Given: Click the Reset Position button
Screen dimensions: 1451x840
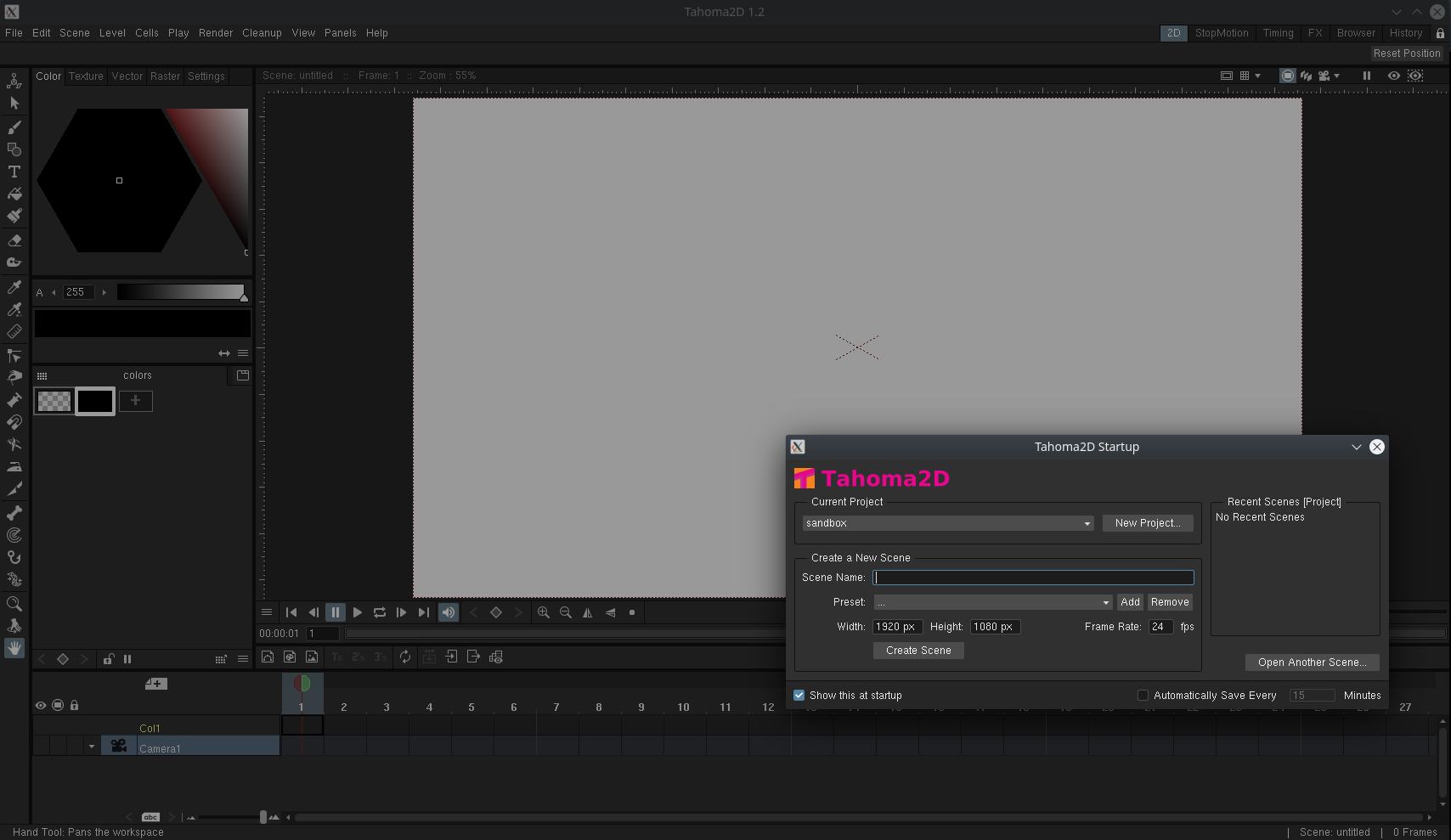Looking at the screenshot, I should [1407, 54].
